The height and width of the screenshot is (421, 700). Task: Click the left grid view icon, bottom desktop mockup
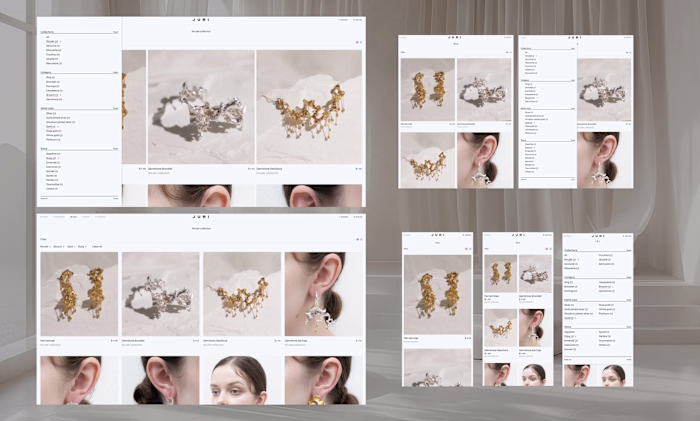click(x=357, y=239)
